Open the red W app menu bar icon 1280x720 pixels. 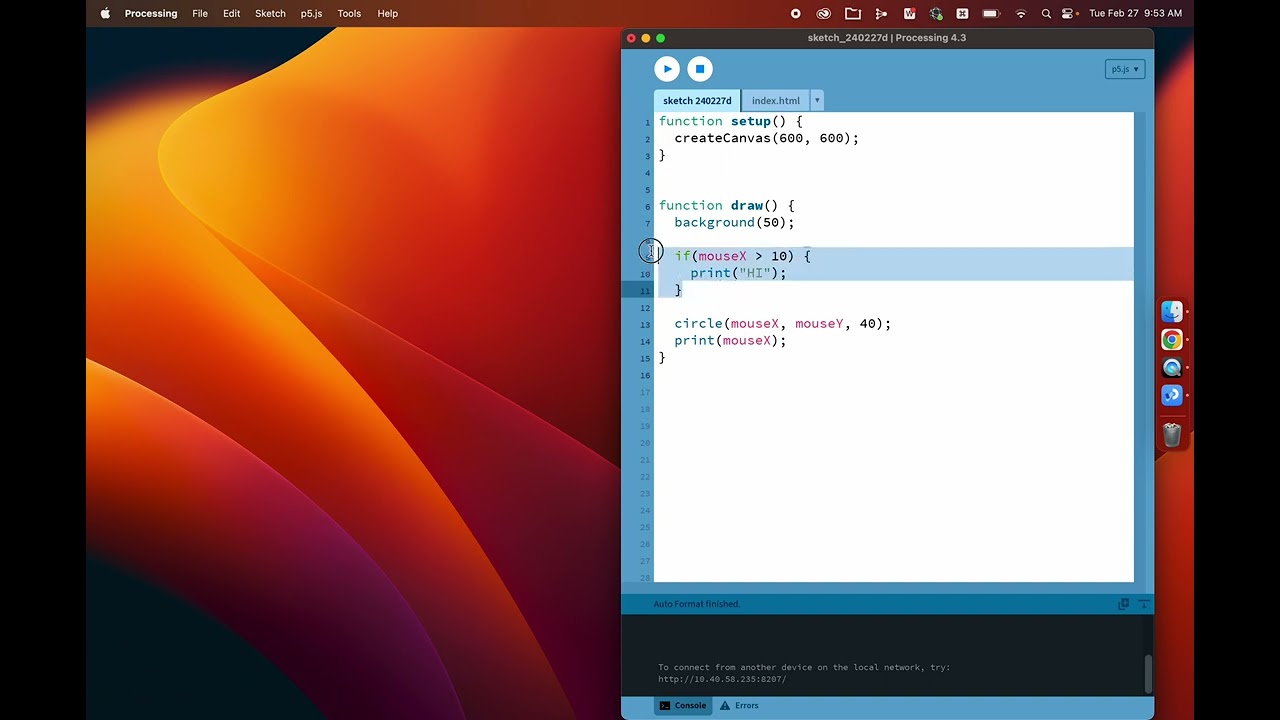[909, 13]
